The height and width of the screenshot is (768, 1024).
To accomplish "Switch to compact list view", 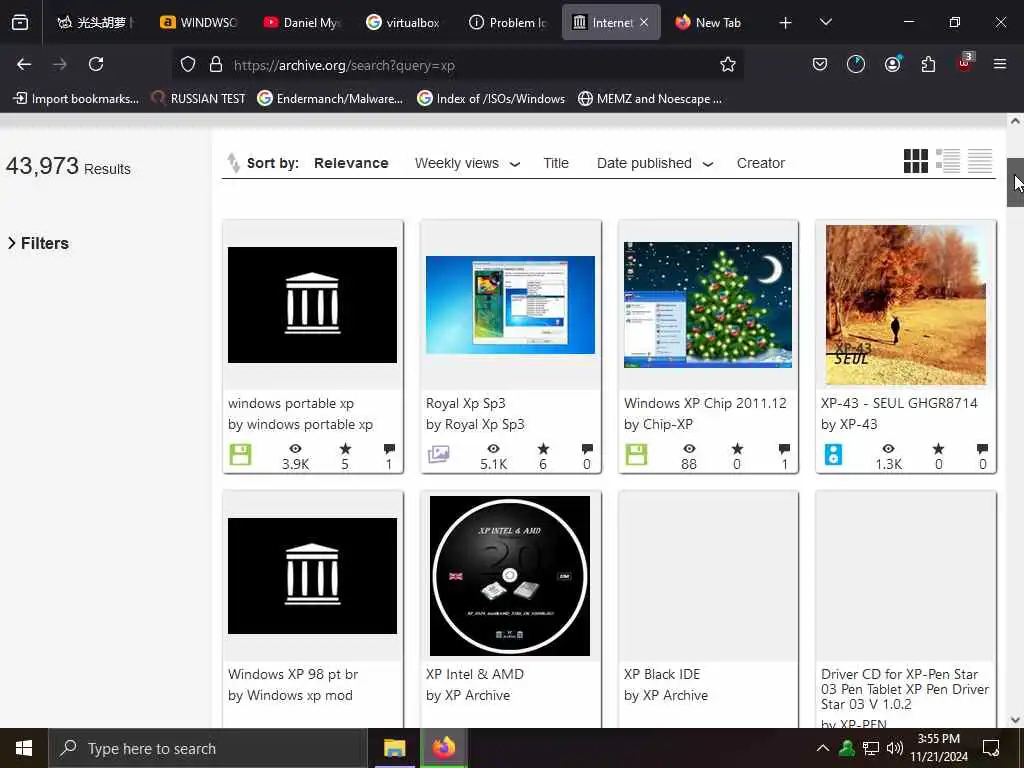I will tap(980, 161).
